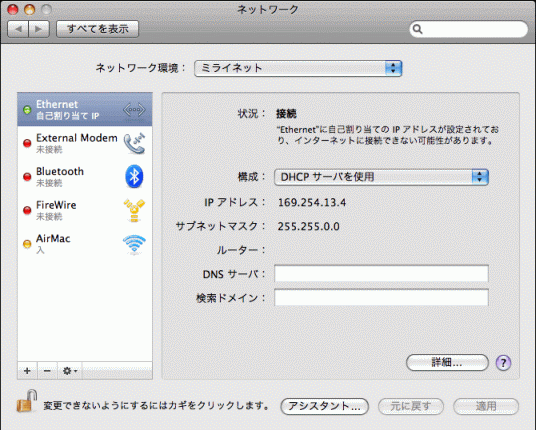Click the External Modem phone icon

pyautogui.click(x=134, y=143)
